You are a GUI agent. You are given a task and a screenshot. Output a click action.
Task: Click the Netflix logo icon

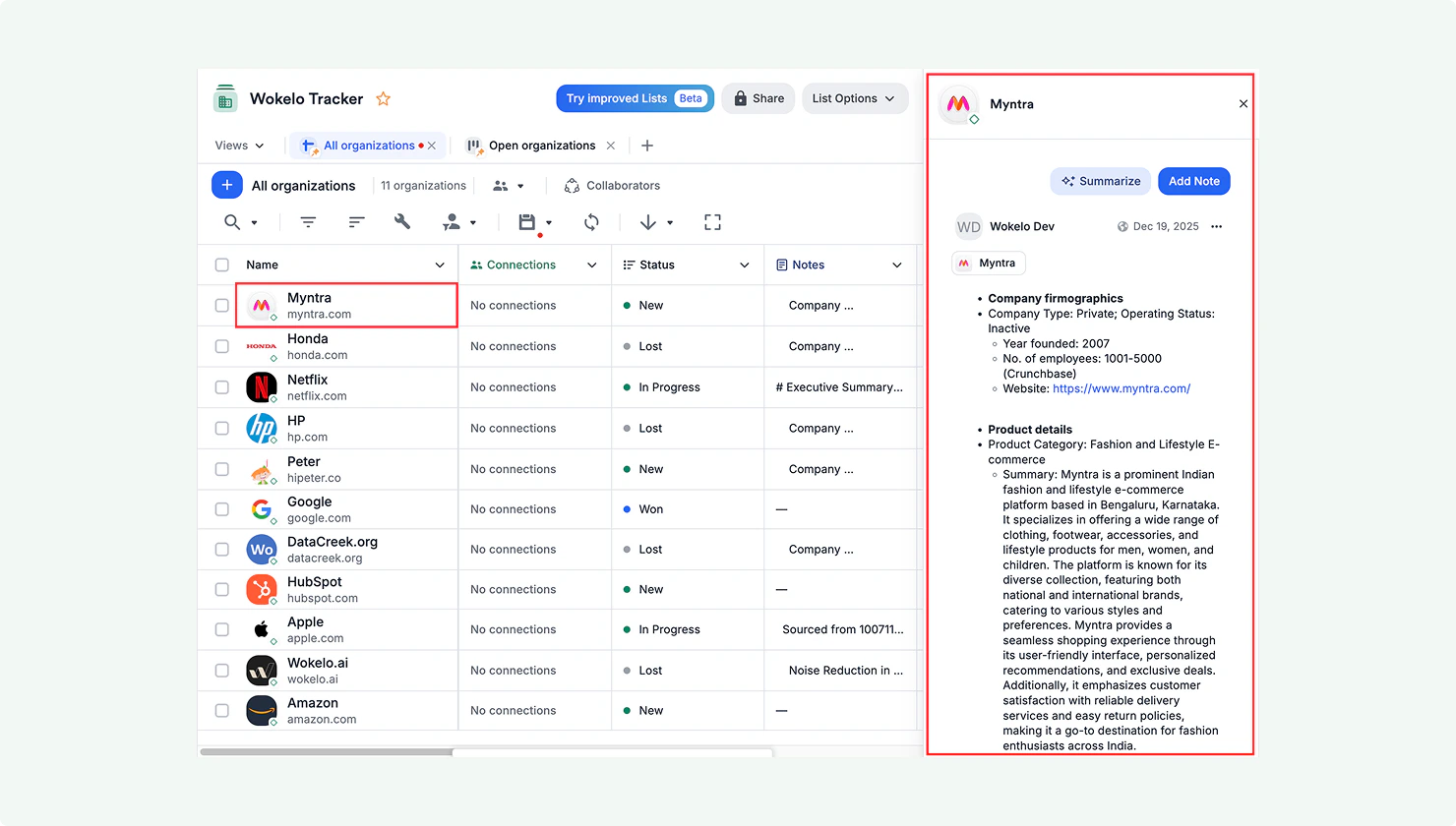tap(262, 387)
